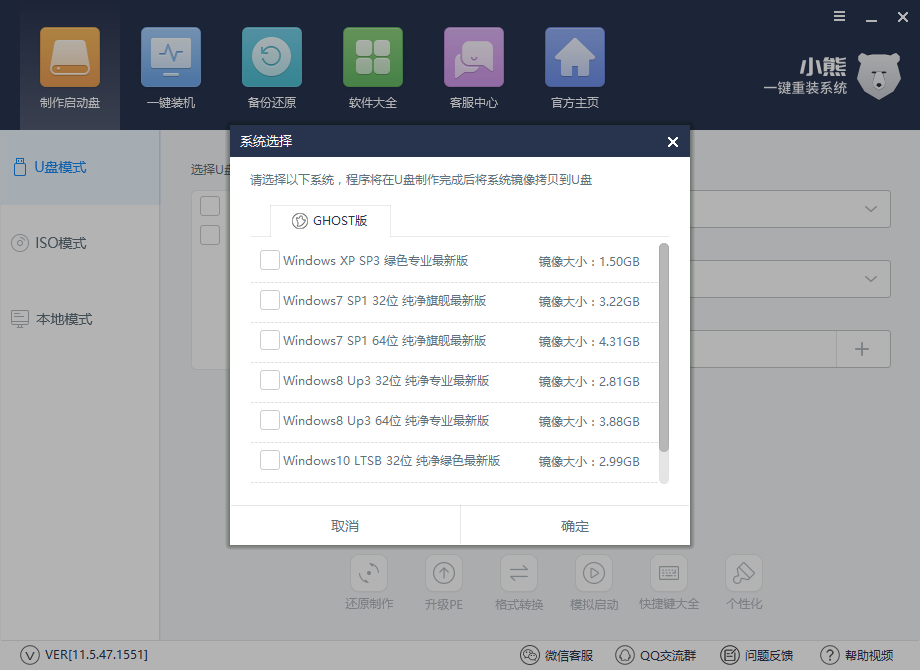This screenshot has width=920, height=670.
Task: Click 镜像大小：1.50GB text
Action: tap(589, 262)
